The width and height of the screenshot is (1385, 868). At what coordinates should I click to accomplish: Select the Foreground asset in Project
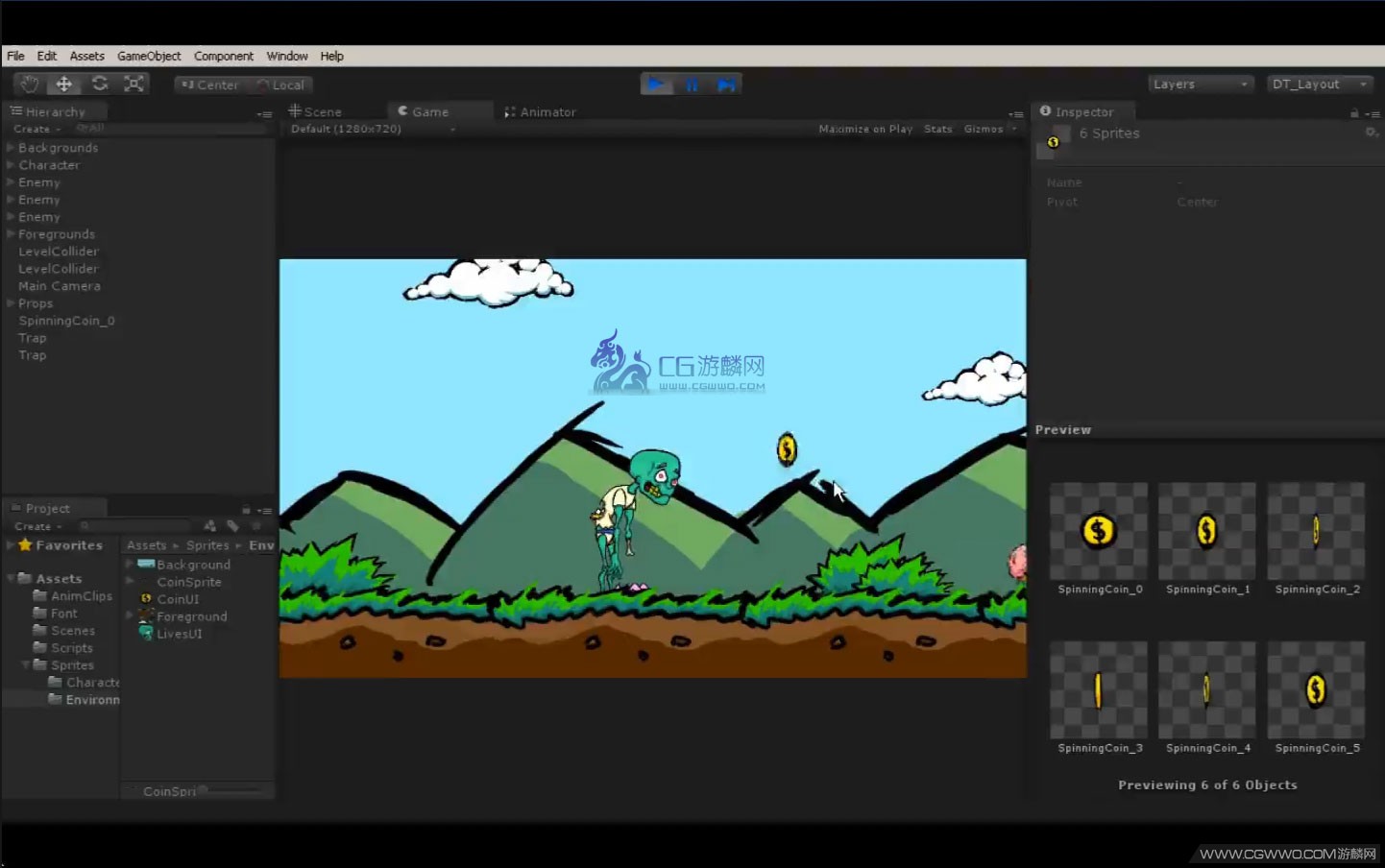point(183,616)
